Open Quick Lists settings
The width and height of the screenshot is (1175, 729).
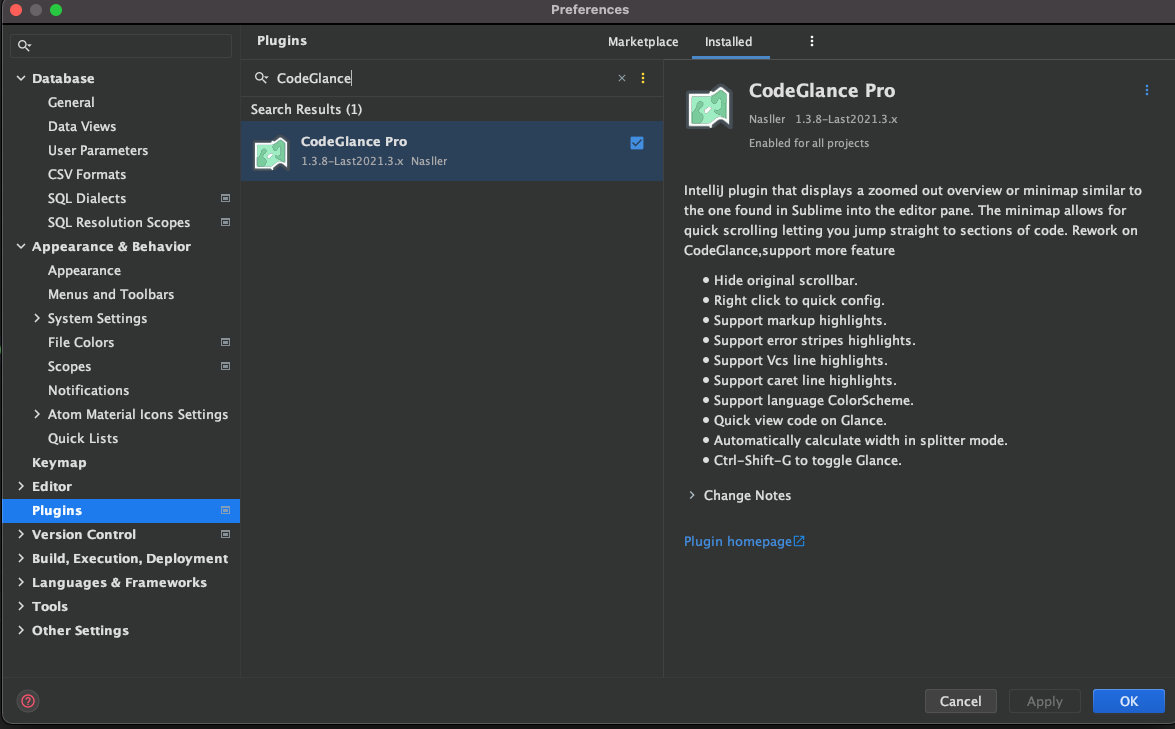[x=82, y=438]
